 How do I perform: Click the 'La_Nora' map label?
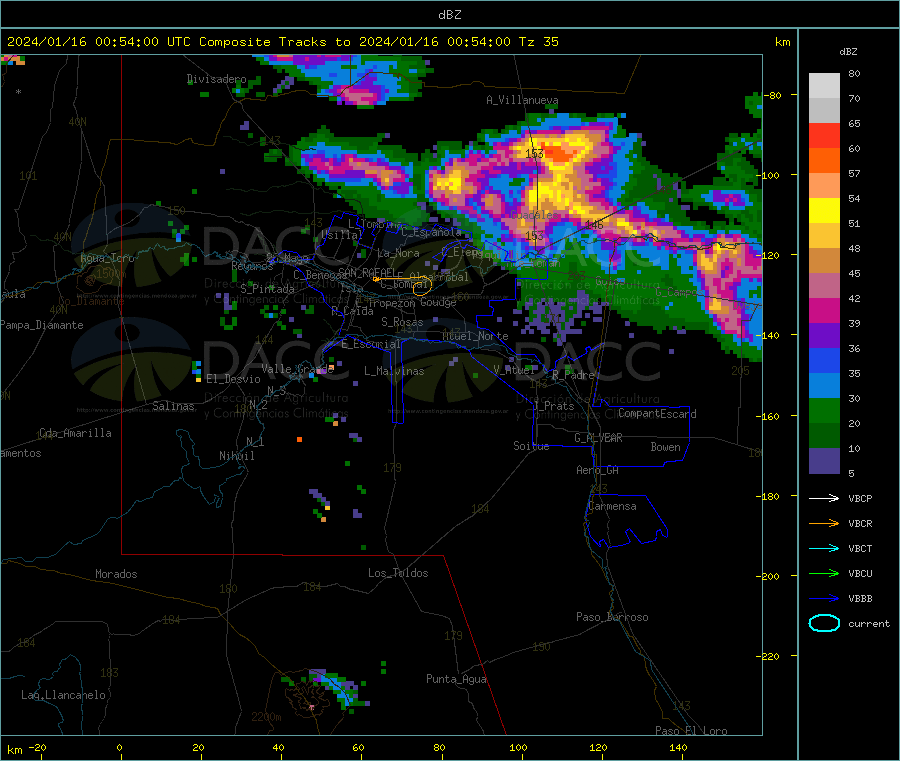click(x=398, y=253)
